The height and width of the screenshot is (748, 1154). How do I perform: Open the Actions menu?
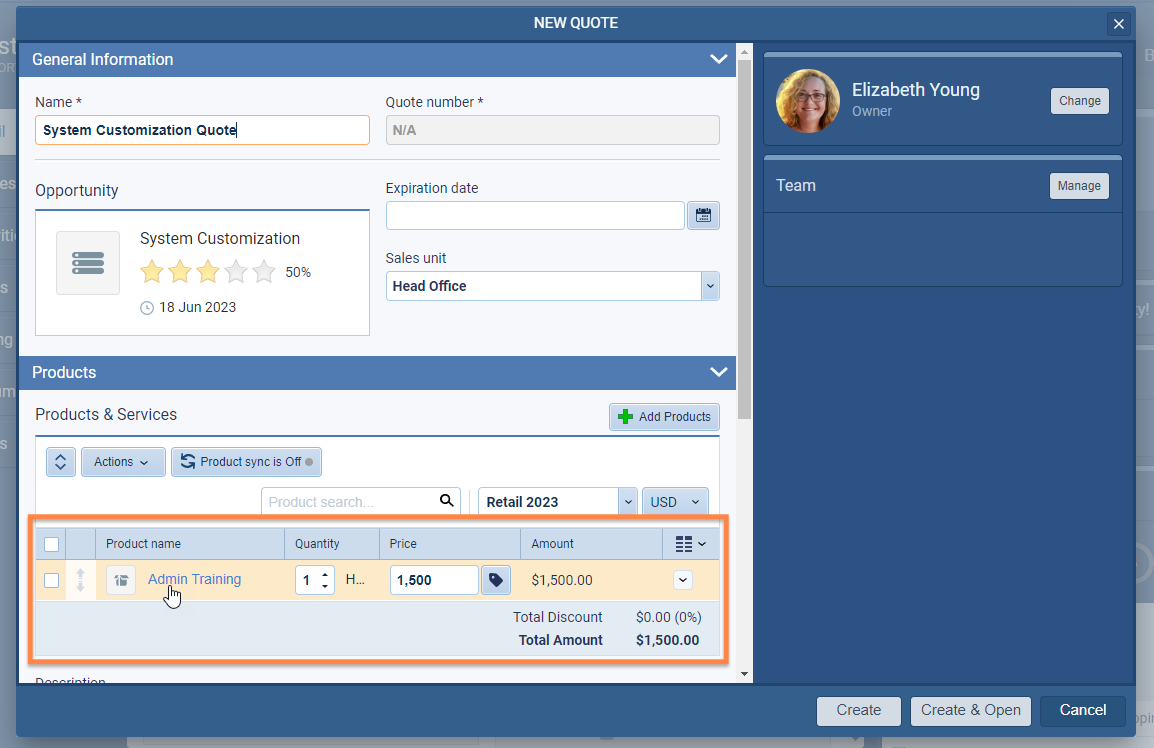[x=122, y=461]
